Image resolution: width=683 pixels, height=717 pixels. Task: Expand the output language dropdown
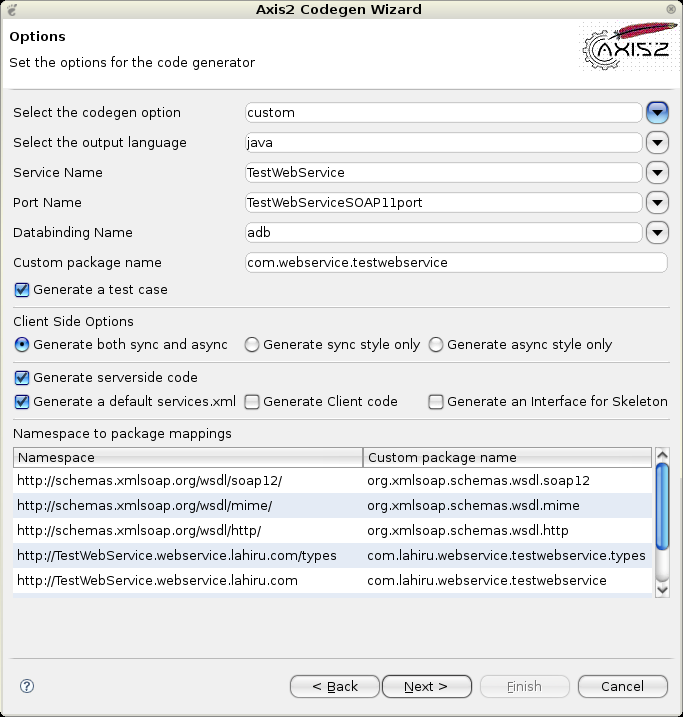tap(657, 142)
